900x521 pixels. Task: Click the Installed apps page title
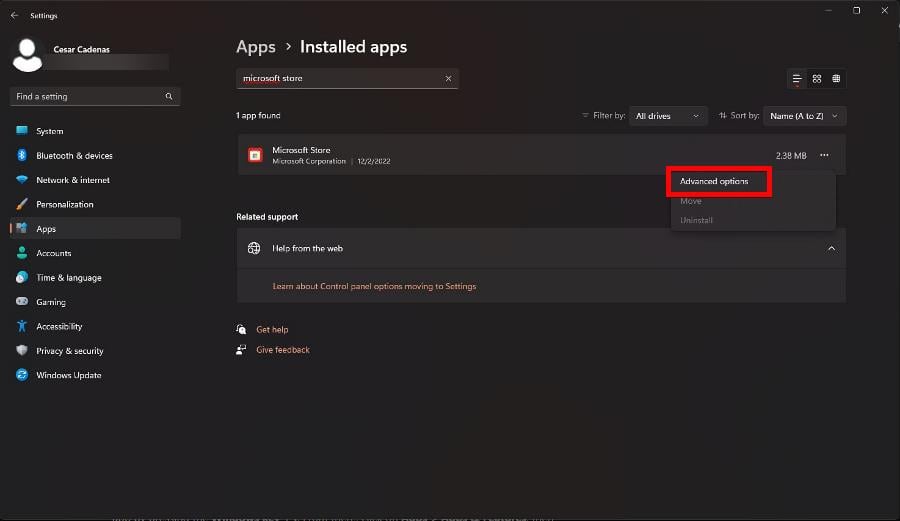click(354, 47)
